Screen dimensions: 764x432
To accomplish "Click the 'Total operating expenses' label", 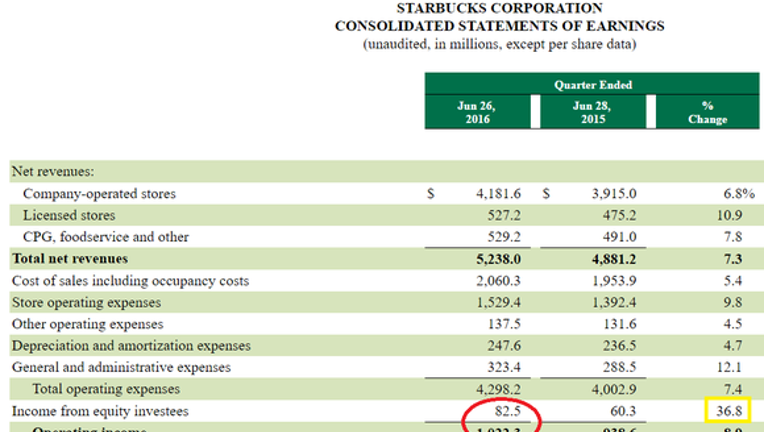I will coord(106,389).
